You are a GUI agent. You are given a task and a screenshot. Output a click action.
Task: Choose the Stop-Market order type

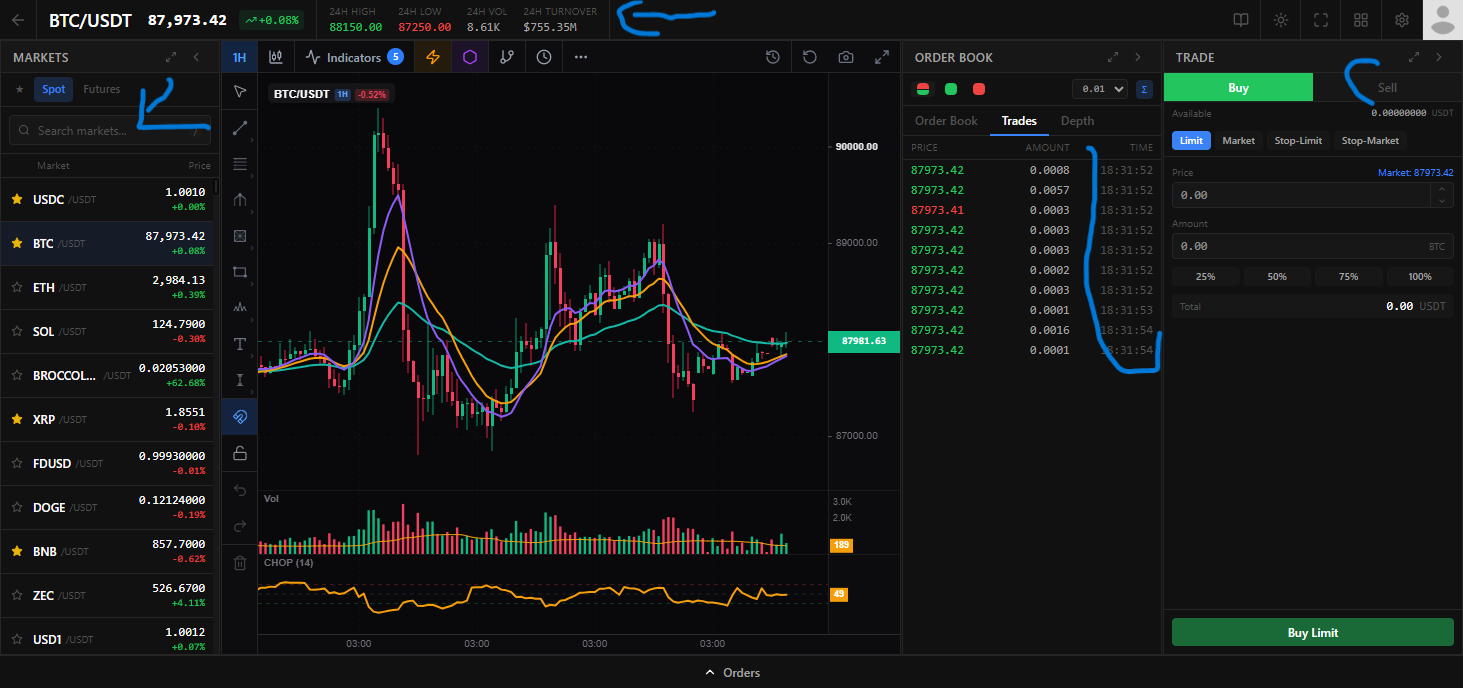coord(1370,141)
